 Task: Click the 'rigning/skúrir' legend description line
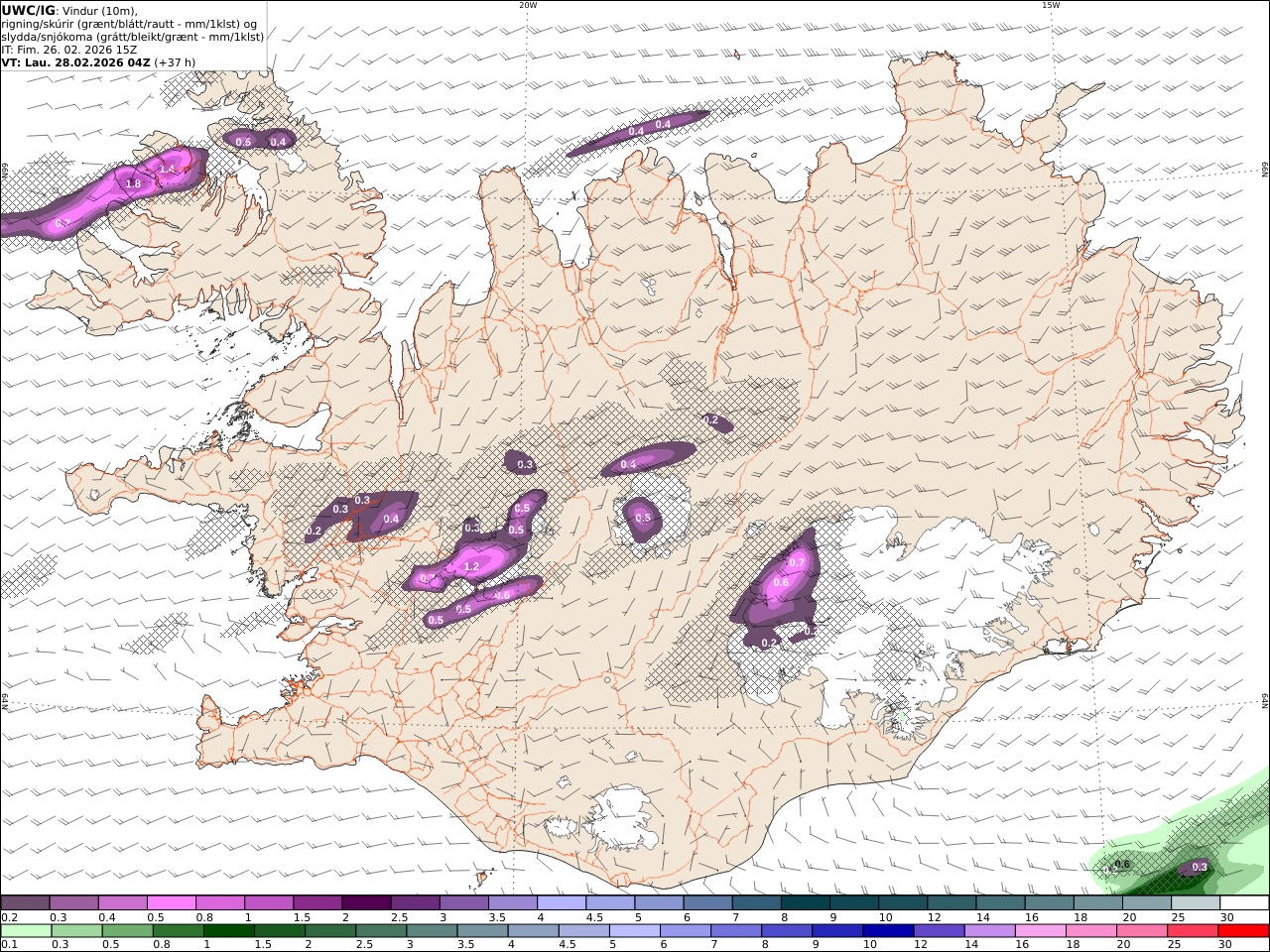click(129, 24)
